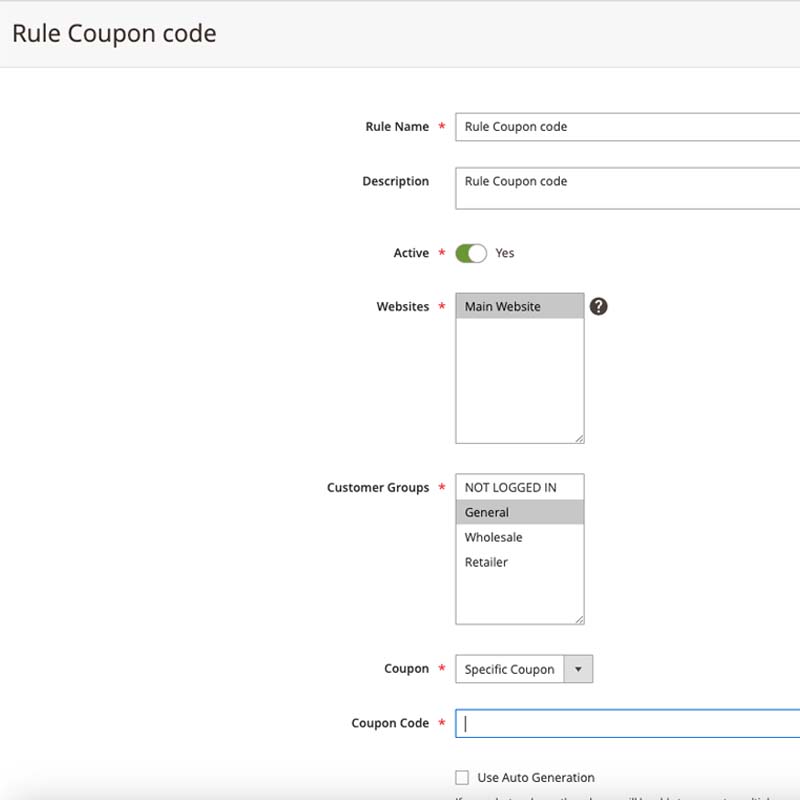Click the Coupon Code field label
Screen dimensions: 800x800
[x=390, y=723]
